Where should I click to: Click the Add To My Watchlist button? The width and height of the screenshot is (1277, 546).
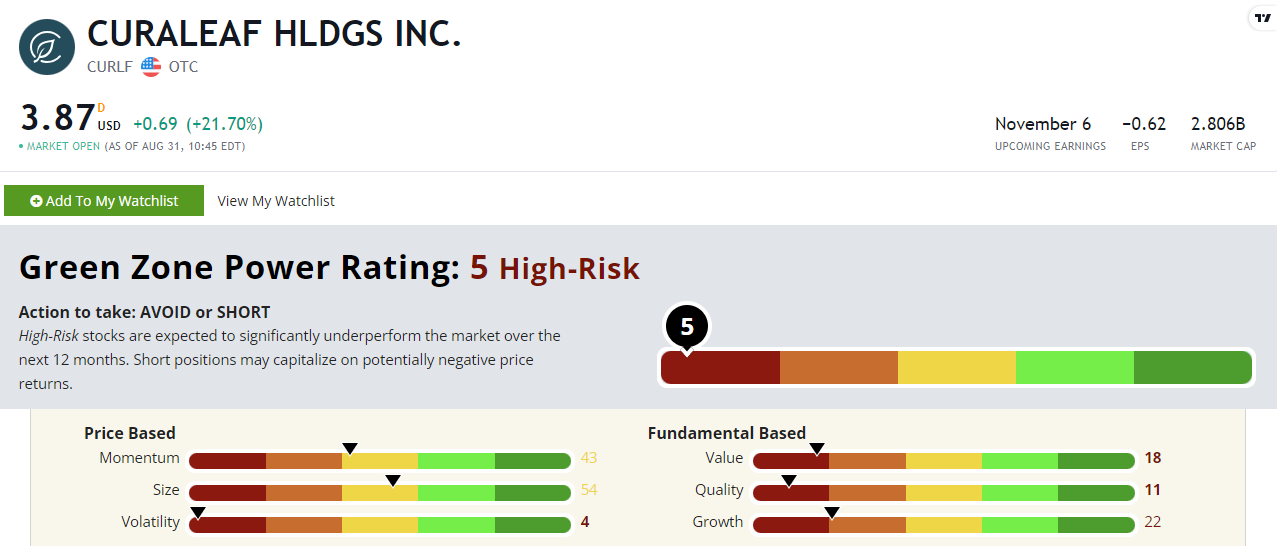(x=104, y=201)
